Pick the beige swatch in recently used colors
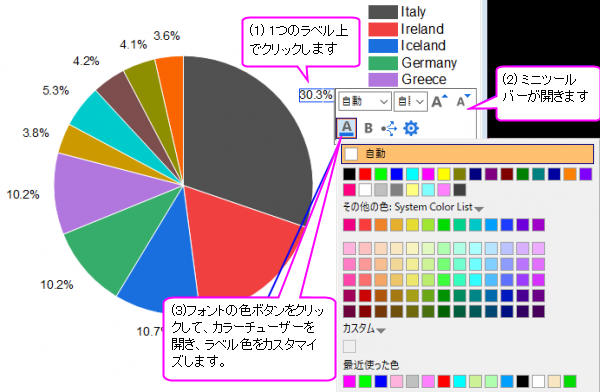Viewport: 600px width, 392px height. (x=554, y=381)
